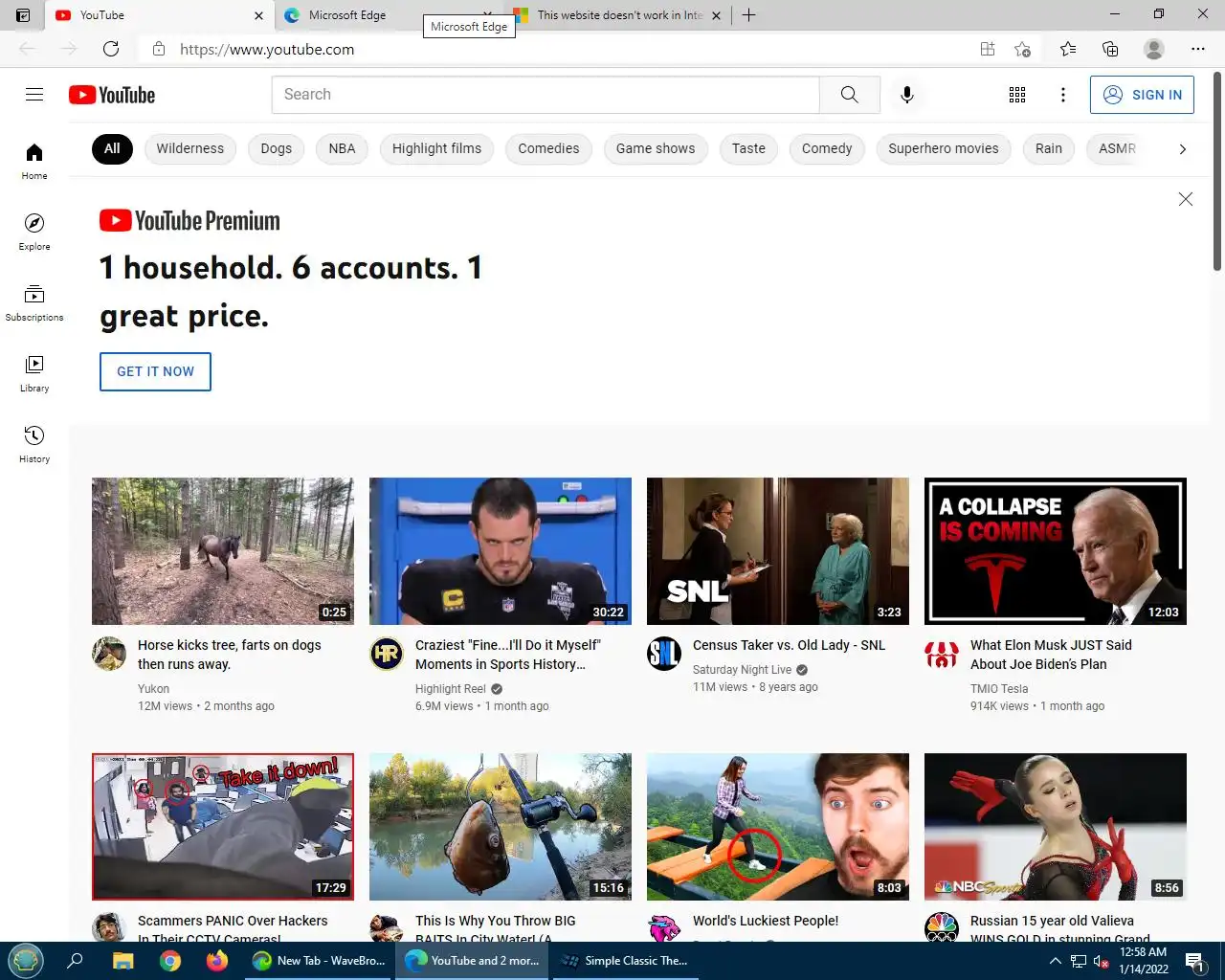Screen dimensions: 1225x980
Task: Select the Comedy chip
Action: point(827,148)
